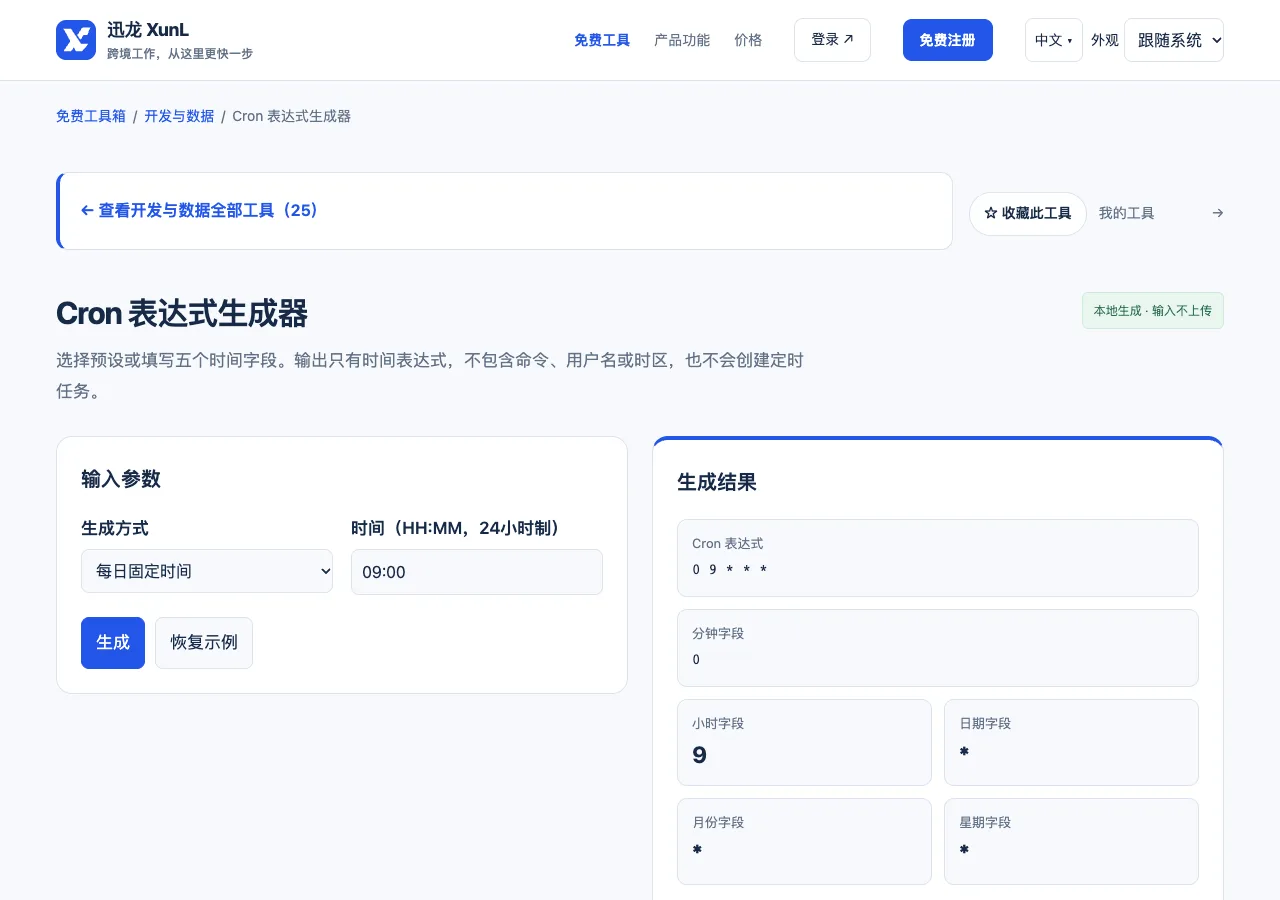Click the 小时字段 value 9

(x=699, y=755)
